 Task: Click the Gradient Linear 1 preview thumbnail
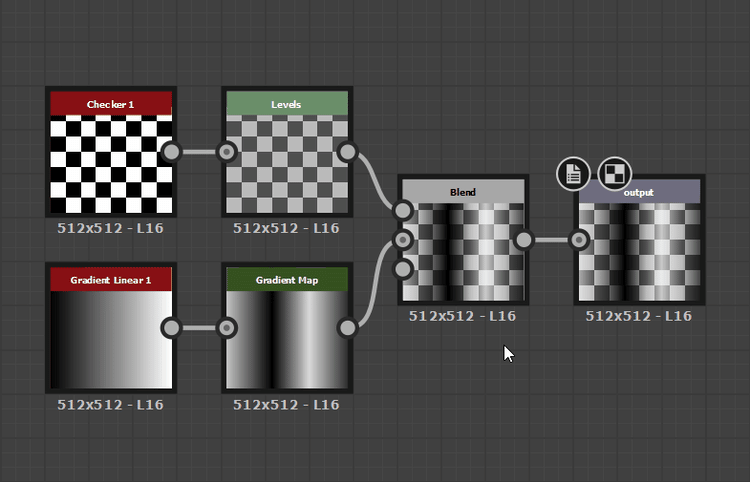[111, 340]
